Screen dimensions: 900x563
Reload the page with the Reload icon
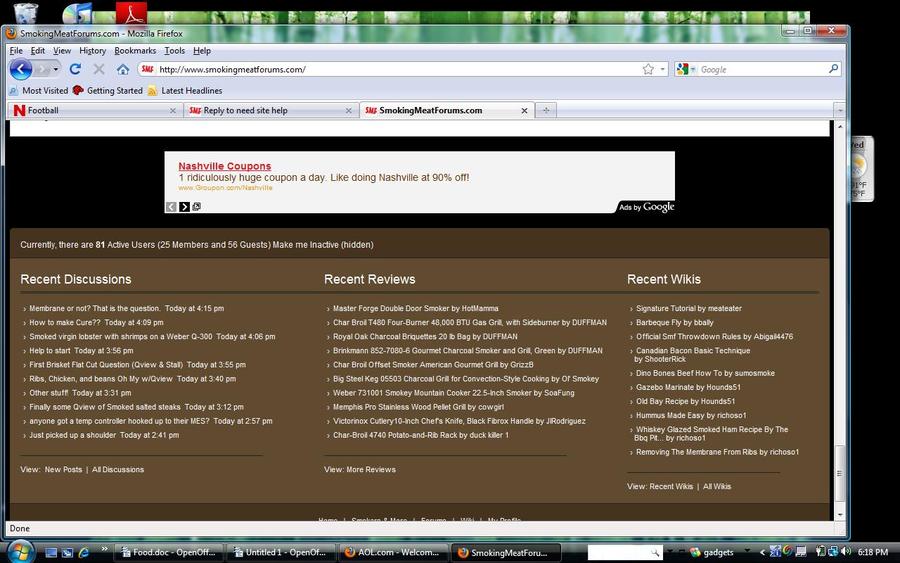tap(75, 69)
